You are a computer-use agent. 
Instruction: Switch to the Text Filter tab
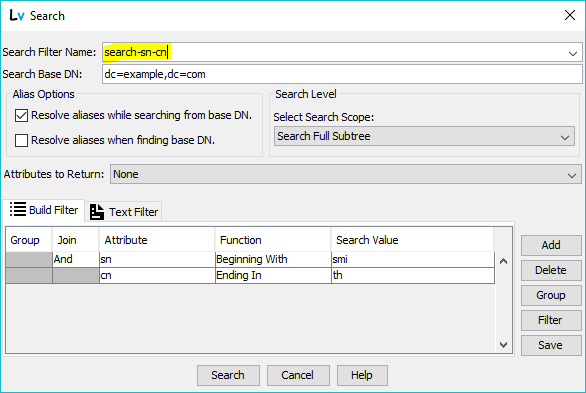click(124, 212)
